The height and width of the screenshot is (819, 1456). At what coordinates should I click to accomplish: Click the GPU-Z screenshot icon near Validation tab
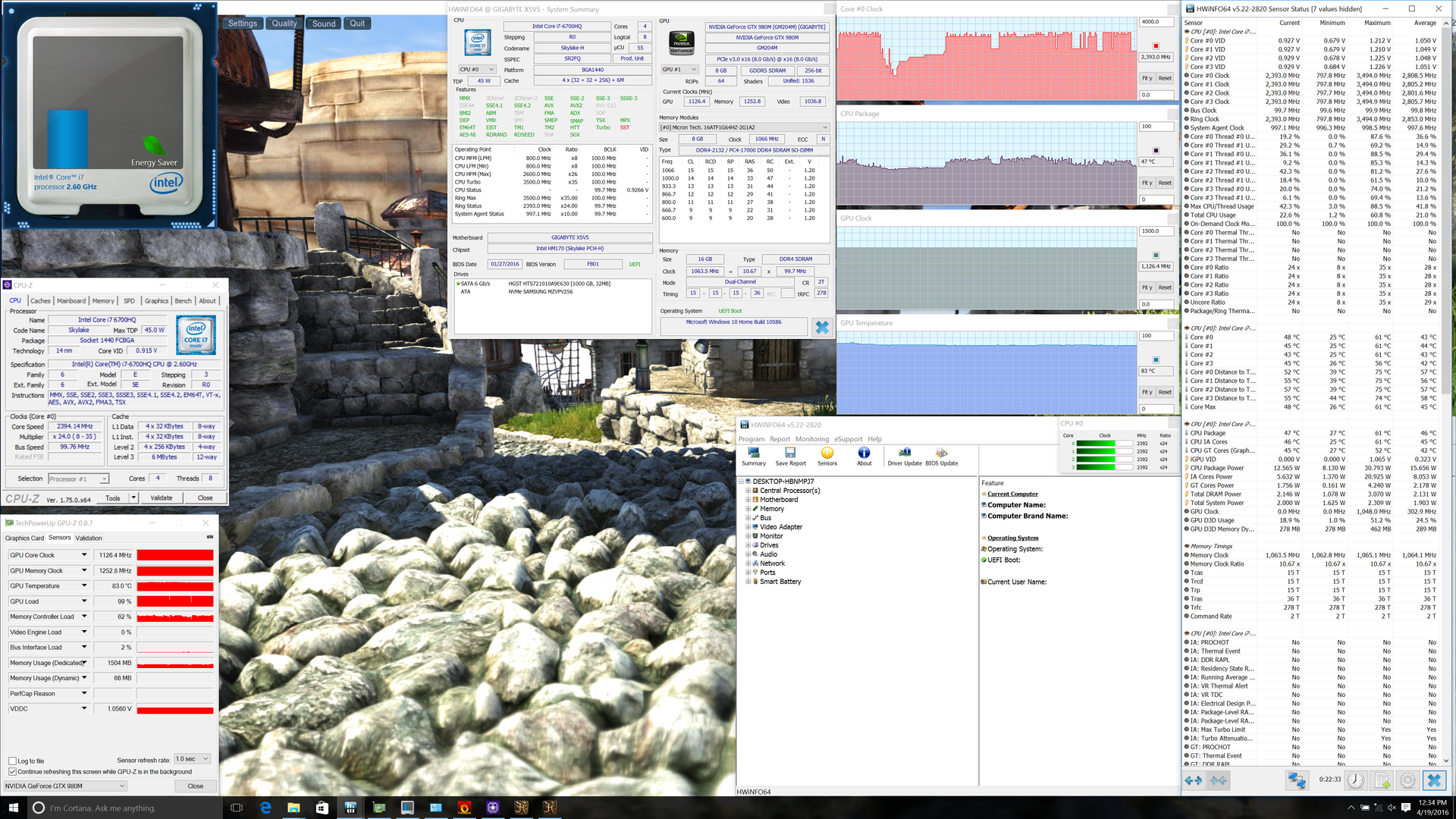210,537
